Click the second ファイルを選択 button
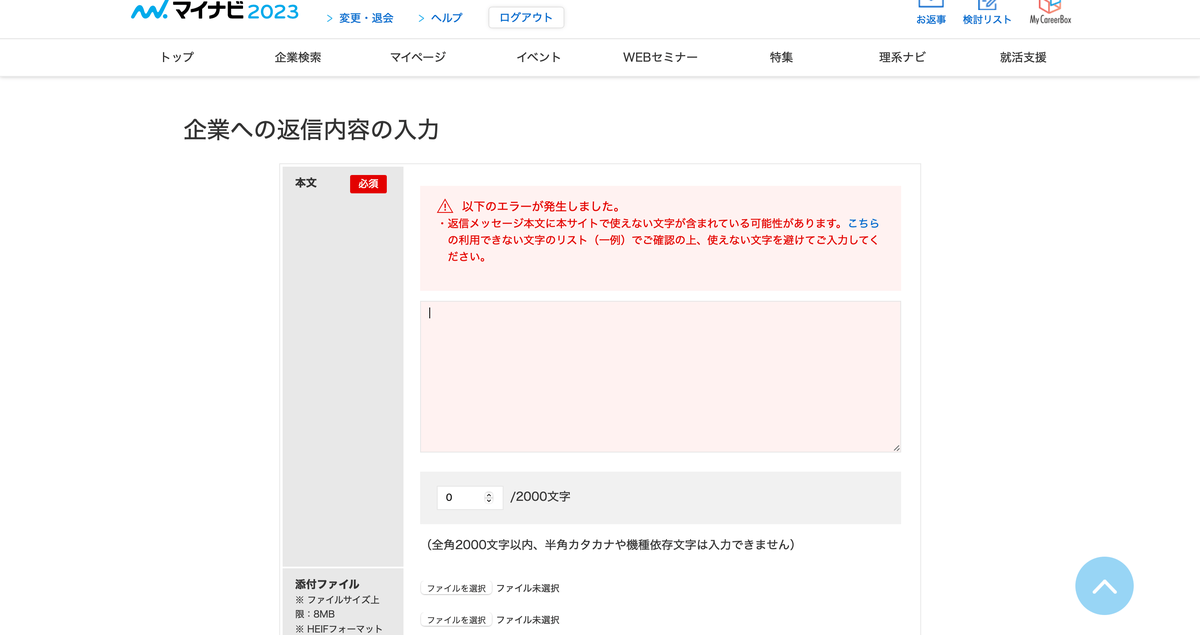Image resolution: width=1200 pixels, height=635 pixels. click(456, 620)
